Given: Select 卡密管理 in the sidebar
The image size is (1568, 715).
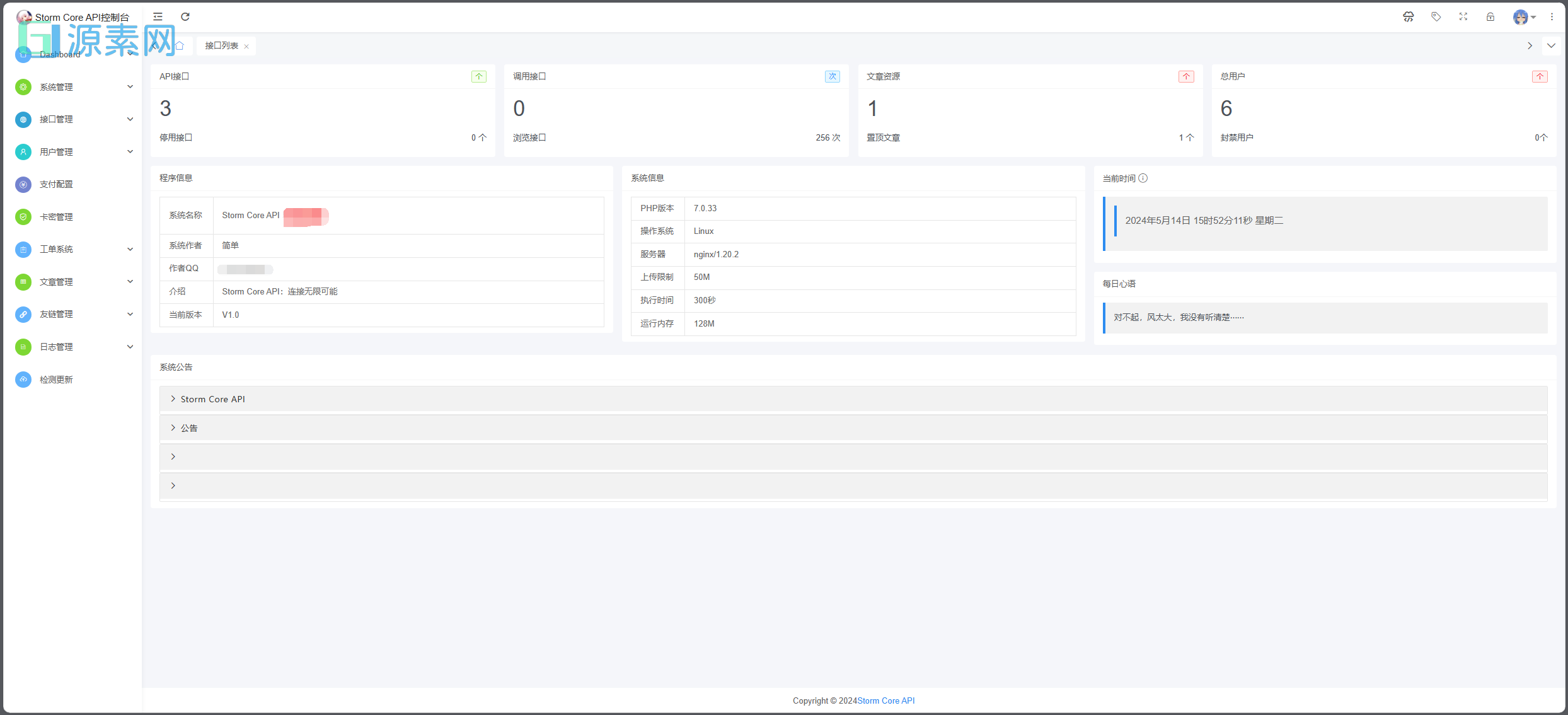Looking at the screenshot, I should tap(57, 216).
